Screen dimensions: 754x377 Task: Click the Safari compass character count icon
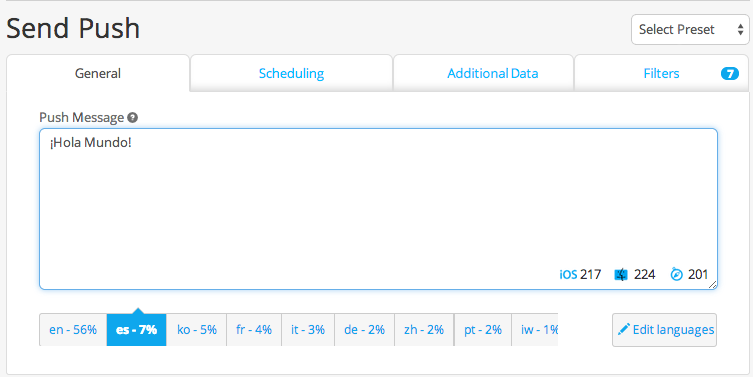pyautogui.click(x=677, y=275)
